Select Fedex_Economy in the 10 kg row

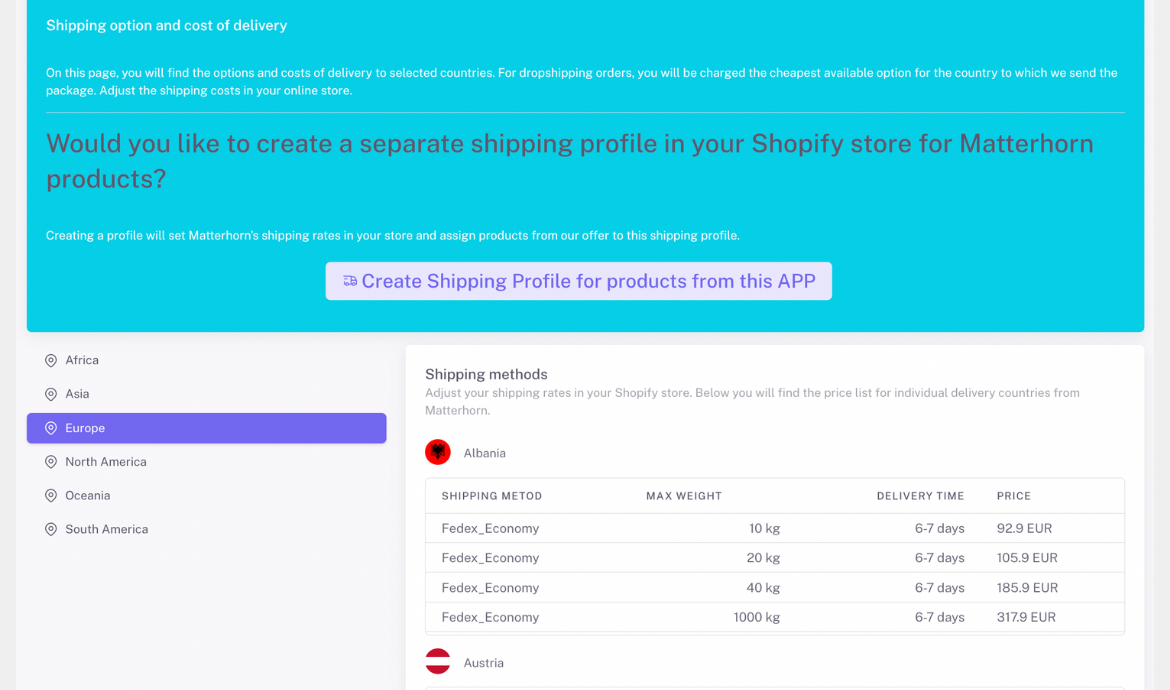[x=490, y=528]
